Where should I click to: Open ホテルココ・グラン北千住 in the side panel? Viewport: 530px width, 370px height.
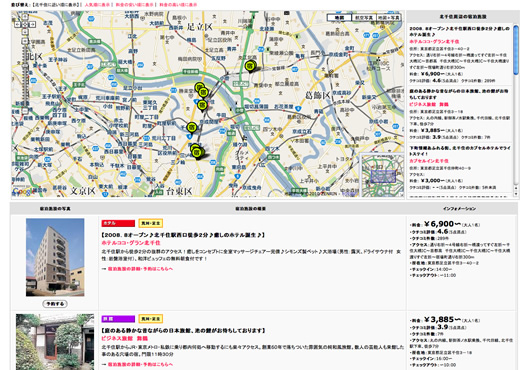pyautogui.click(x=434, y=42)
